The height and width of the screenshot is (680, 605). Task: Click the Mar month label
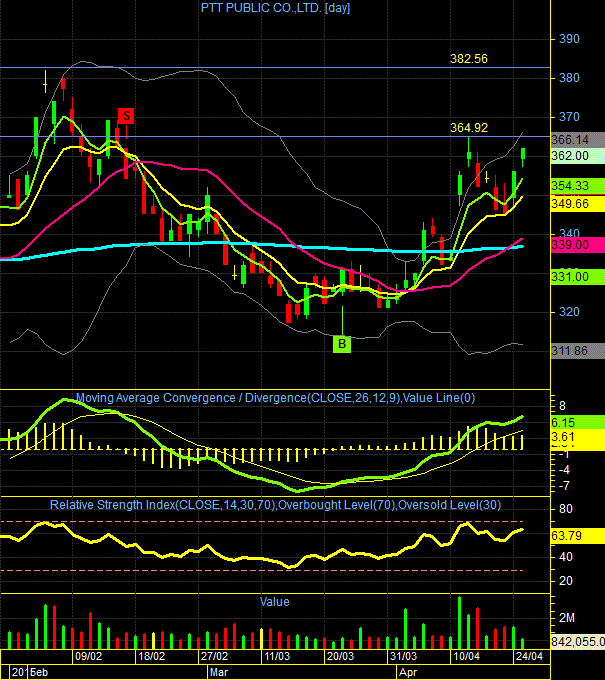219,672
